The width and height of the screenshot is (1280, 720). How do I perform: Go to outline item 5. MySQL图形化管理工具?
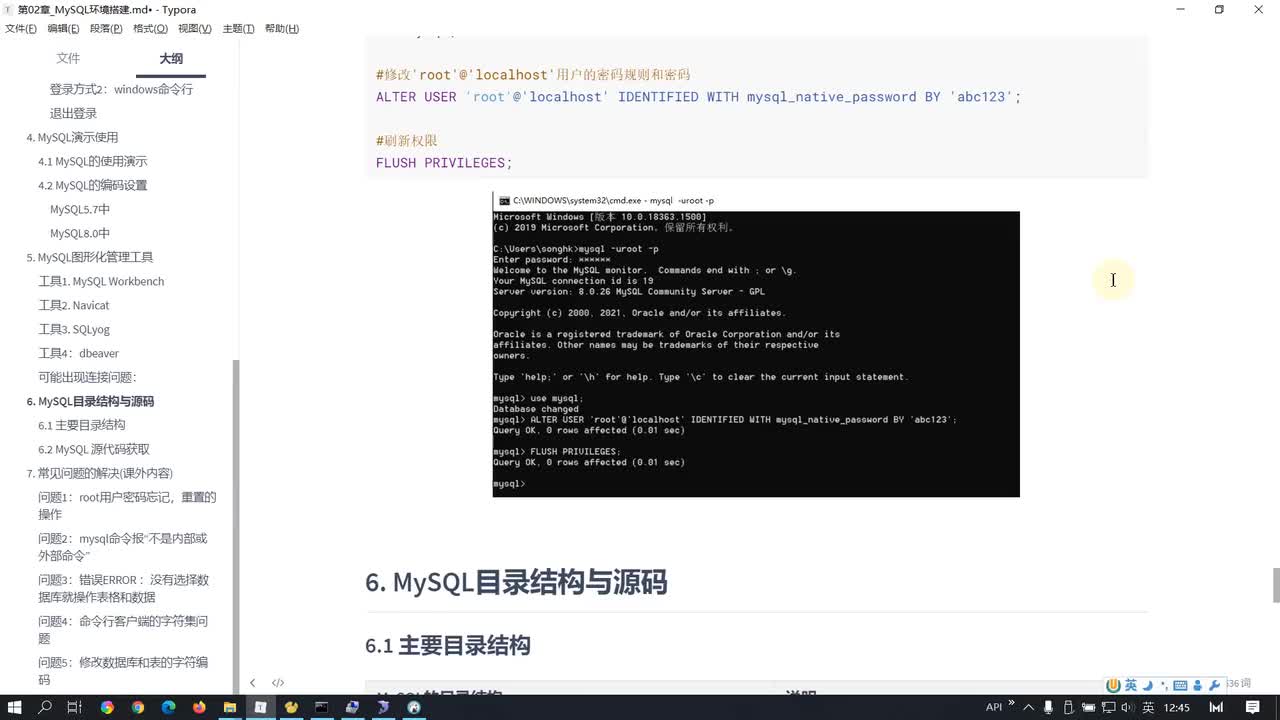click(90, 257)
